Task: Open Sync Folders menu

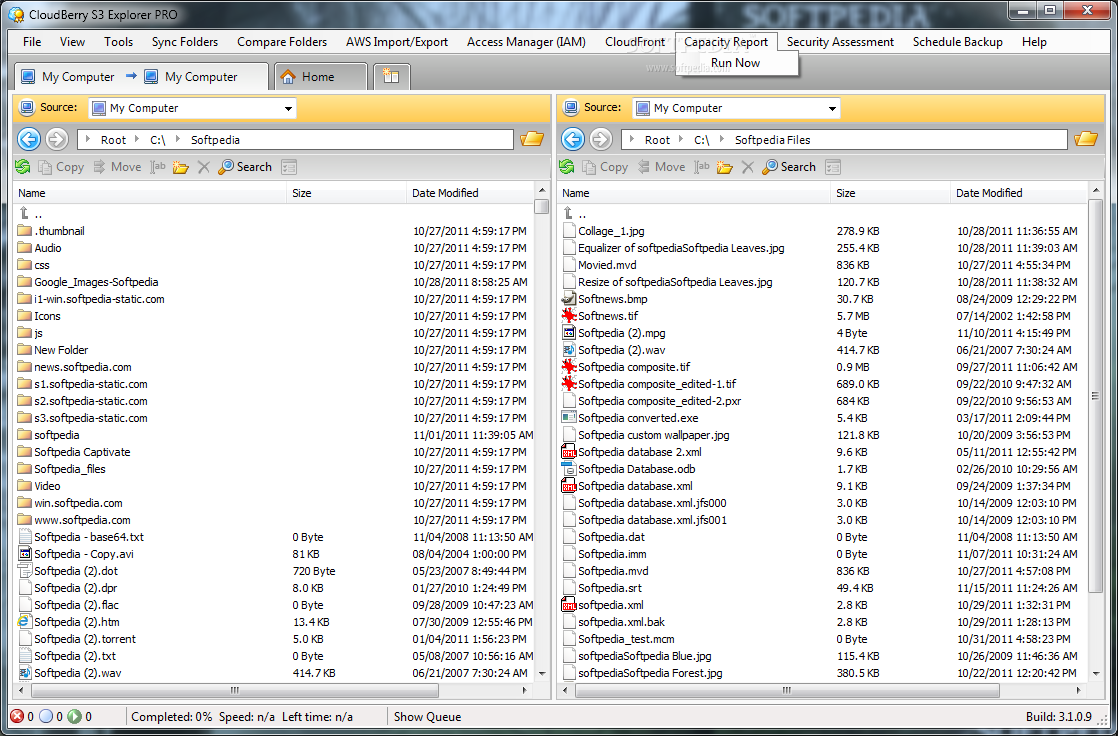Action: tap(185, 42)
